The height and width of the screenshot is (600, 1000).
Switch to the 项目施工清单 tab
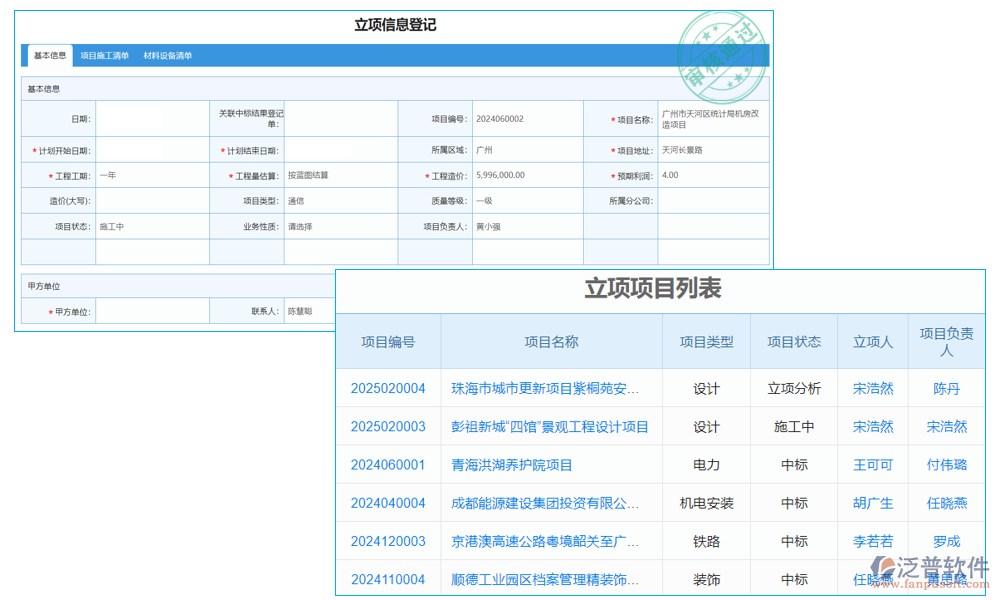(106, 56)
